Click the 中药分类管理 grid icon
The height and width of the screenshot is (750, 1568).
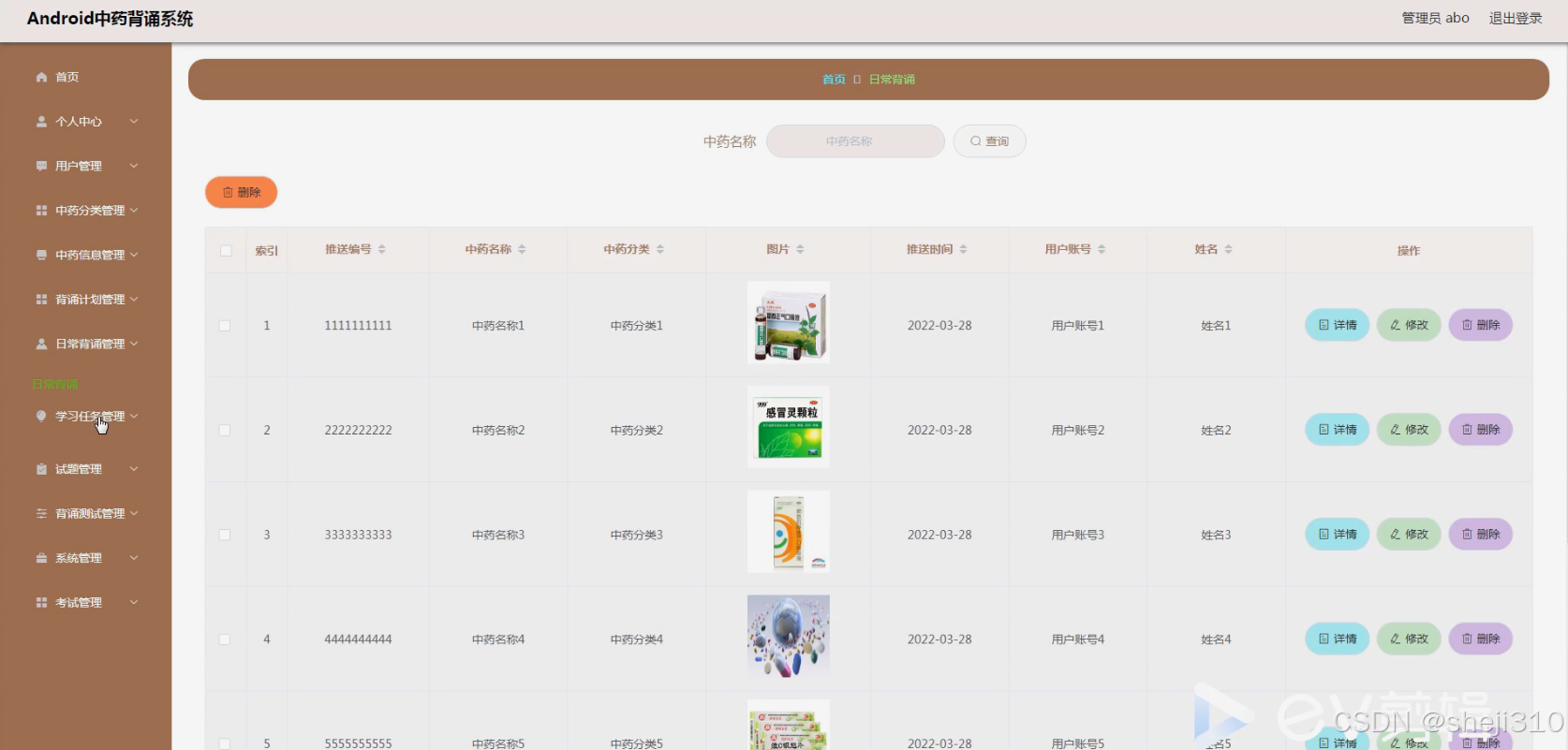[41, 211]
